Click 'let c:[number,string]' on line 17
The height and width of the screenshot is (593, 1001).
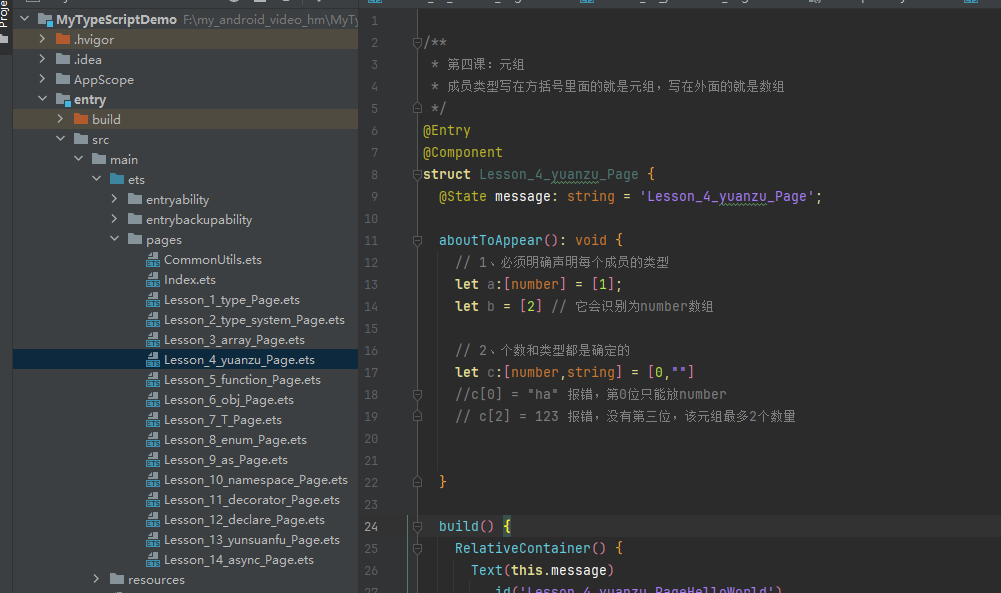point(538,372)
